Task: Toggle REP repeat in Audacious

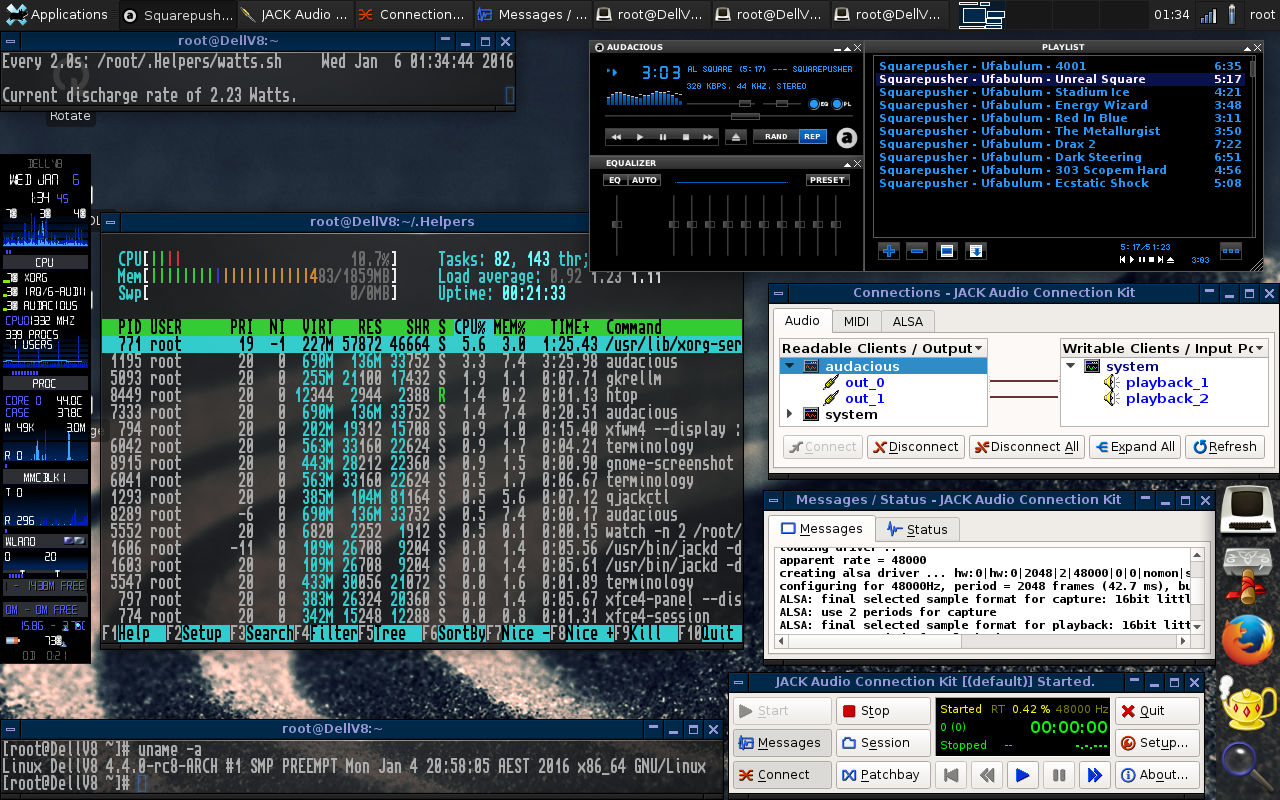Action: coord(812,137)
